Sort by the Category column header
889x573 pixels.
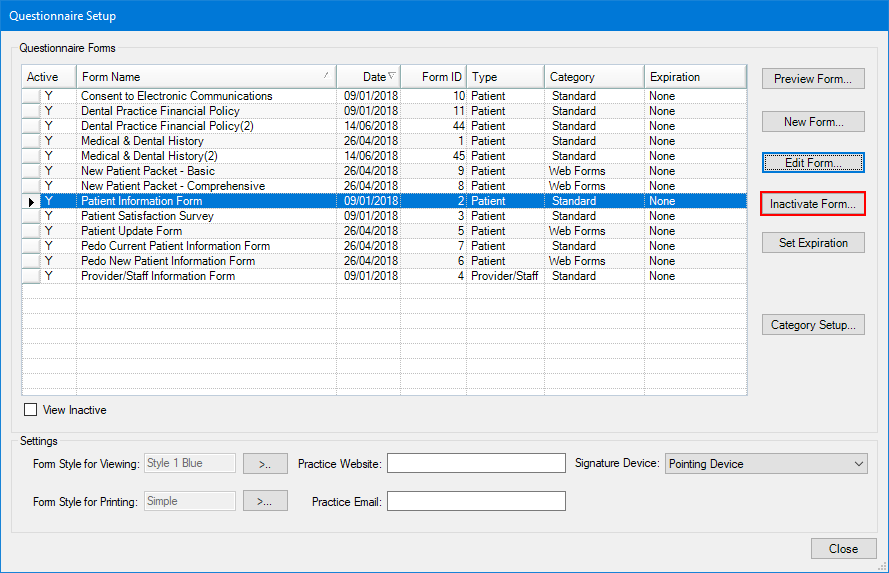click(x=594, y=77)
